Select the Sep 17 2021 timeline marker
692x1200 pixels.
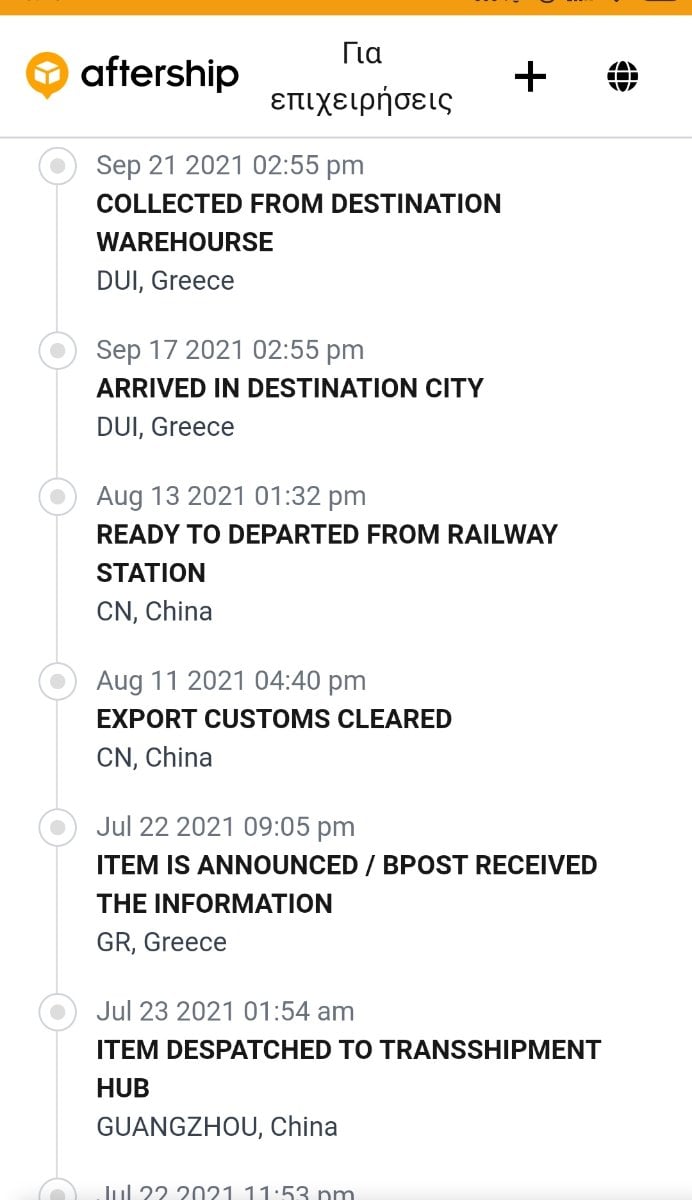pos(58,350)
